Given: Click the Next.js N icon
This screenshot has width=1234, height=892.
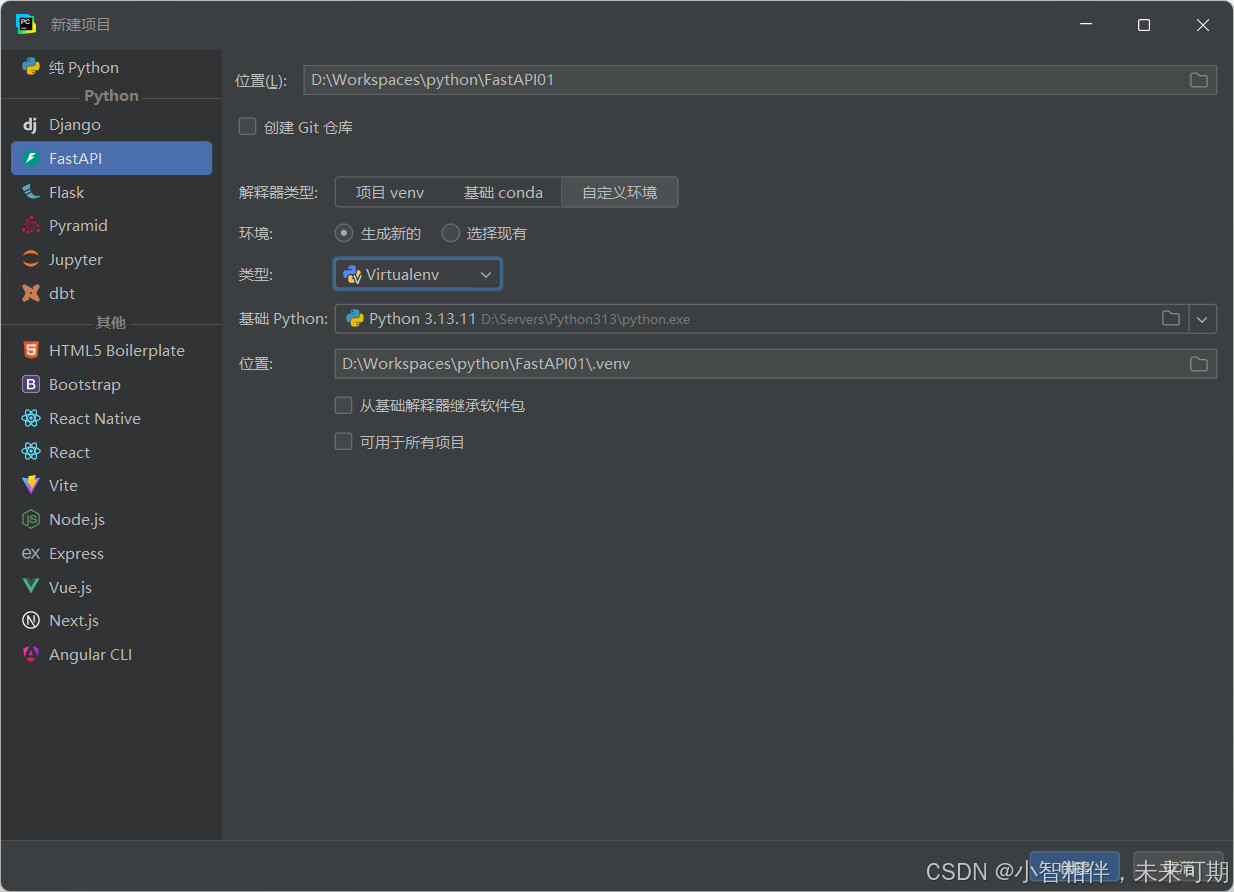Looking at the screenshot, I should pyautogui.click(x=31, y=620).
